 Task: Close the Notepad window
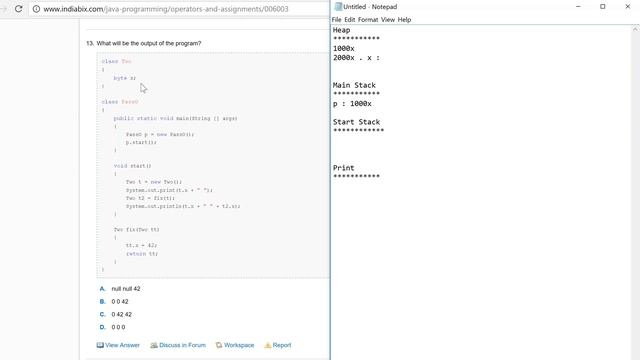[x=628, y=7]
